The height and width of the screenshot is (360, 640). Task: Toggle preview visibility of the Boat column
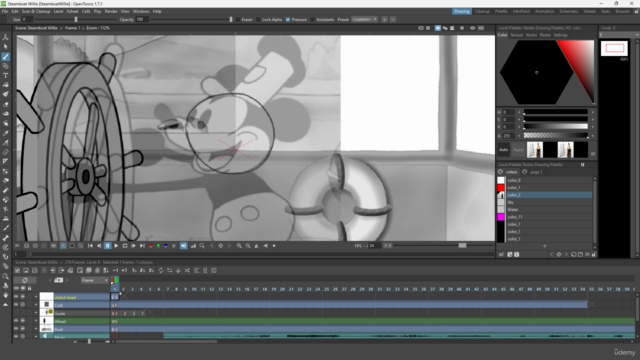point(16,329)
